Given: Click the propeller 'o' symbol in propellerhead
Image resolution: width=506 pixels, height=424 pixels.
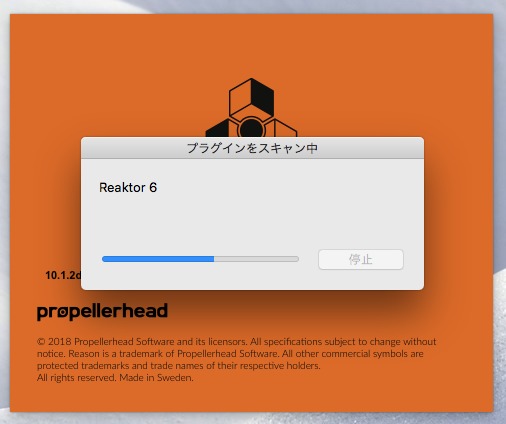Looking at the screenshot, I should (x=62, y=313).
